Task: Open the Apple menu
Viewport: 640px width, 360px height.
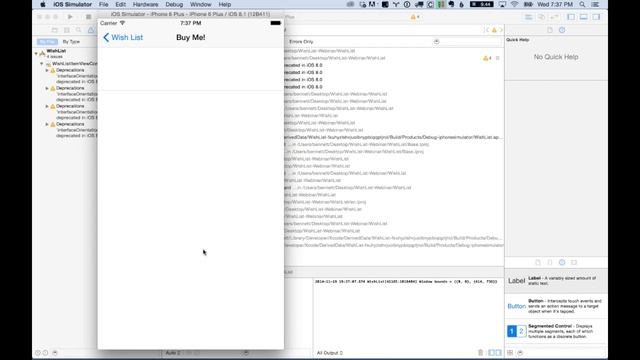Action: [43, 4]
